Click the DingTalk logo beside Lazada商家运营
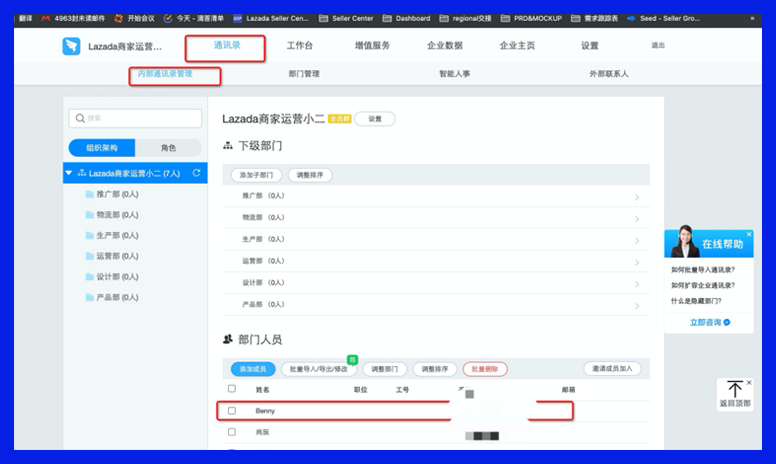Viewport: 776px width, 464px height. [71, 46]
